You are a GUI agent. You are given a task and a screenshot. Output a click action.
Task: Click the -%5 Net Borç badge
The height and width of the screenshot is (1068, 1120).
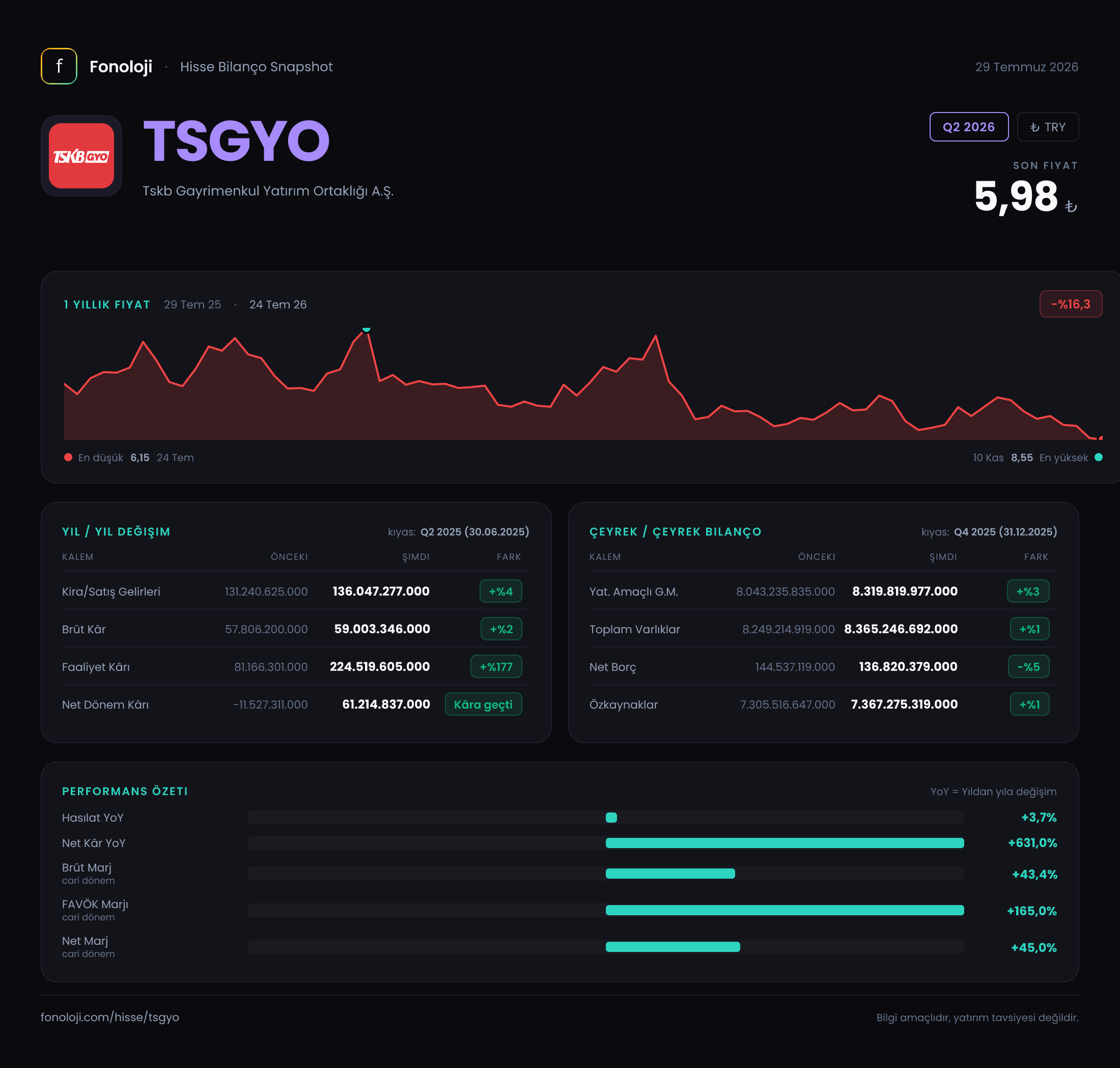tap(1028, 667)
